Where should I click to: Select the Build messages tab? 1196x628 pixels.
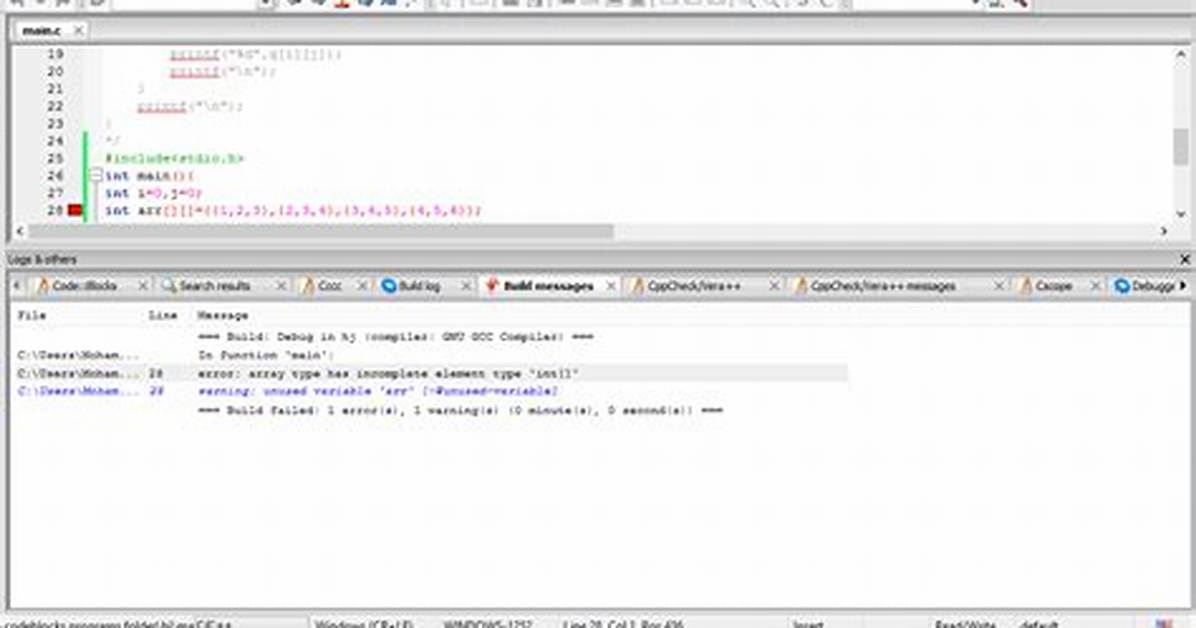pos(548,286)
